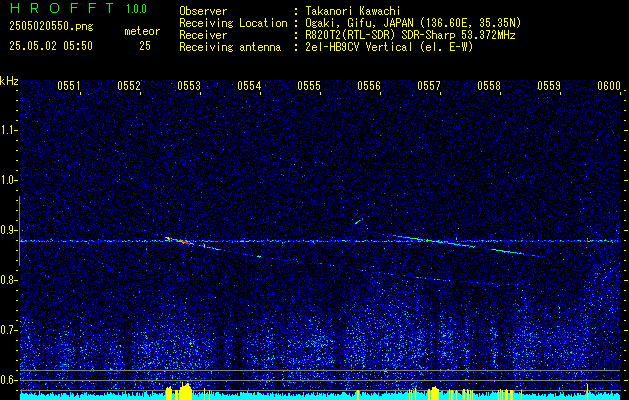Click the short echo streak above carrier near 0556
The height and width of the screenshot is (400, 629).
click(358, 221)
